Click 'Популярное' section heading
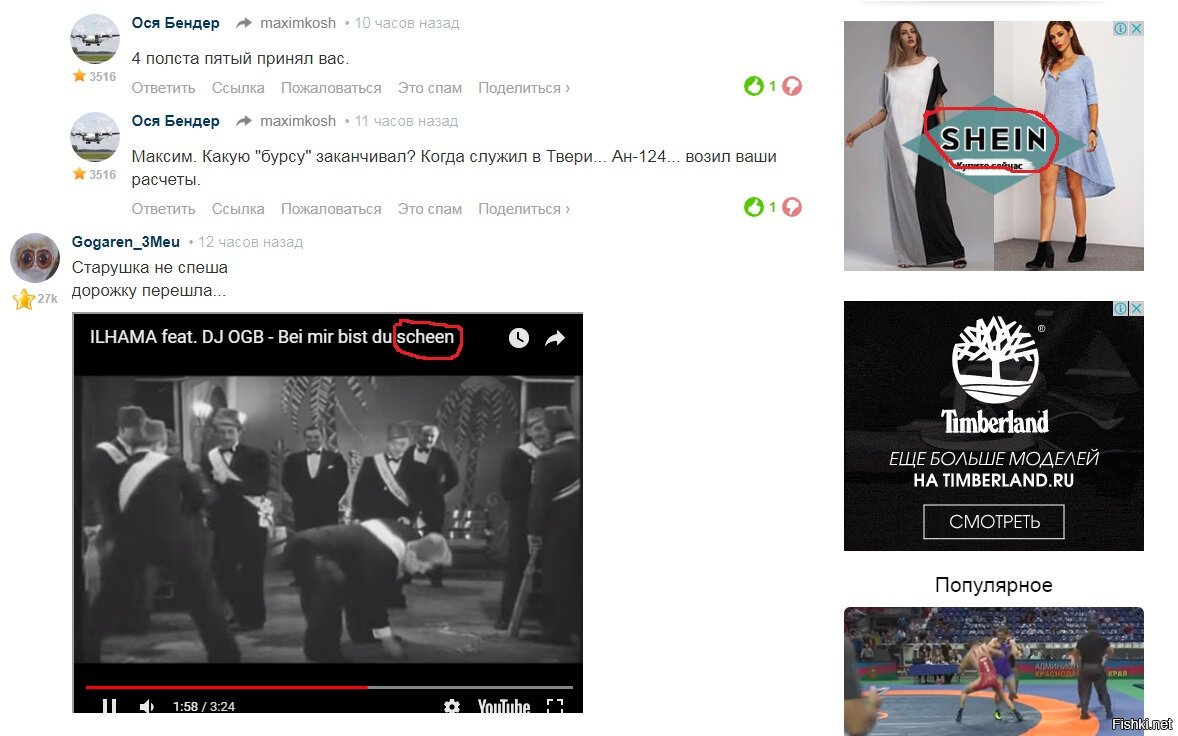 [993, 585]
